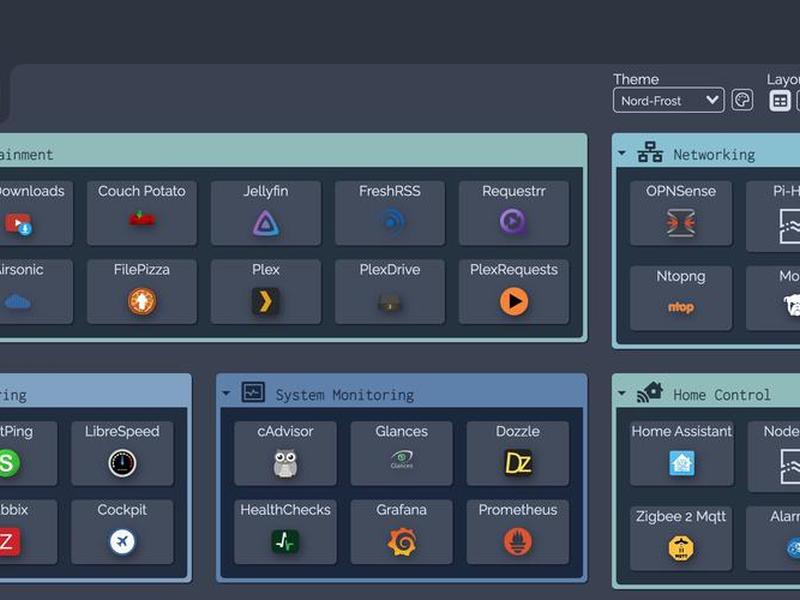The width and height of the screenshot is (800, 600).
Task: Click the Glances eye icon
Action: [x=402, y=459]
